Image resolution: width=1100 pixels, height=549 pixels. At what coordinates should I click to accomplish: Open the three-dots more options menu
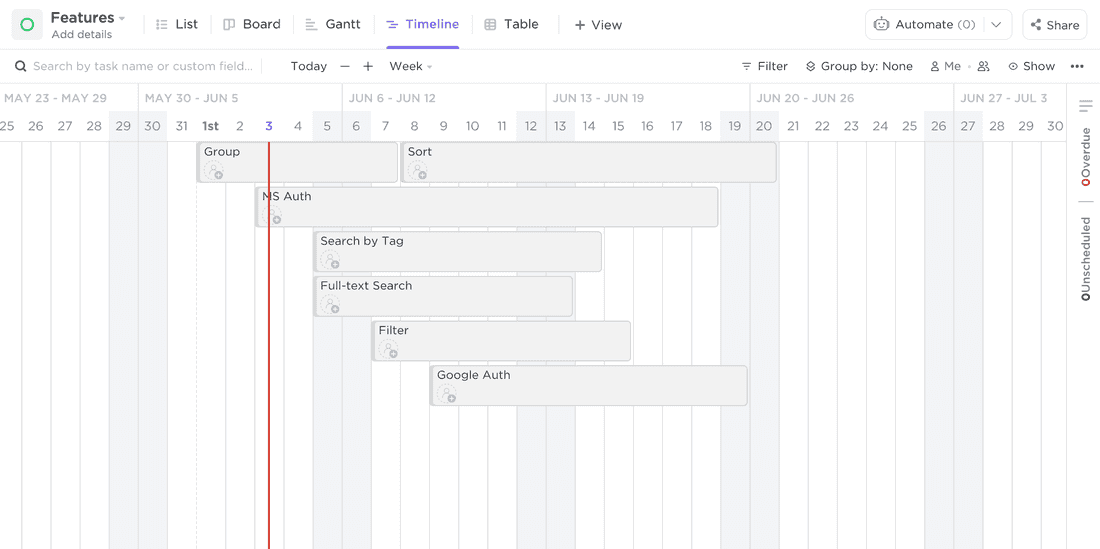pyautogui.click(x=1077, y=66)
